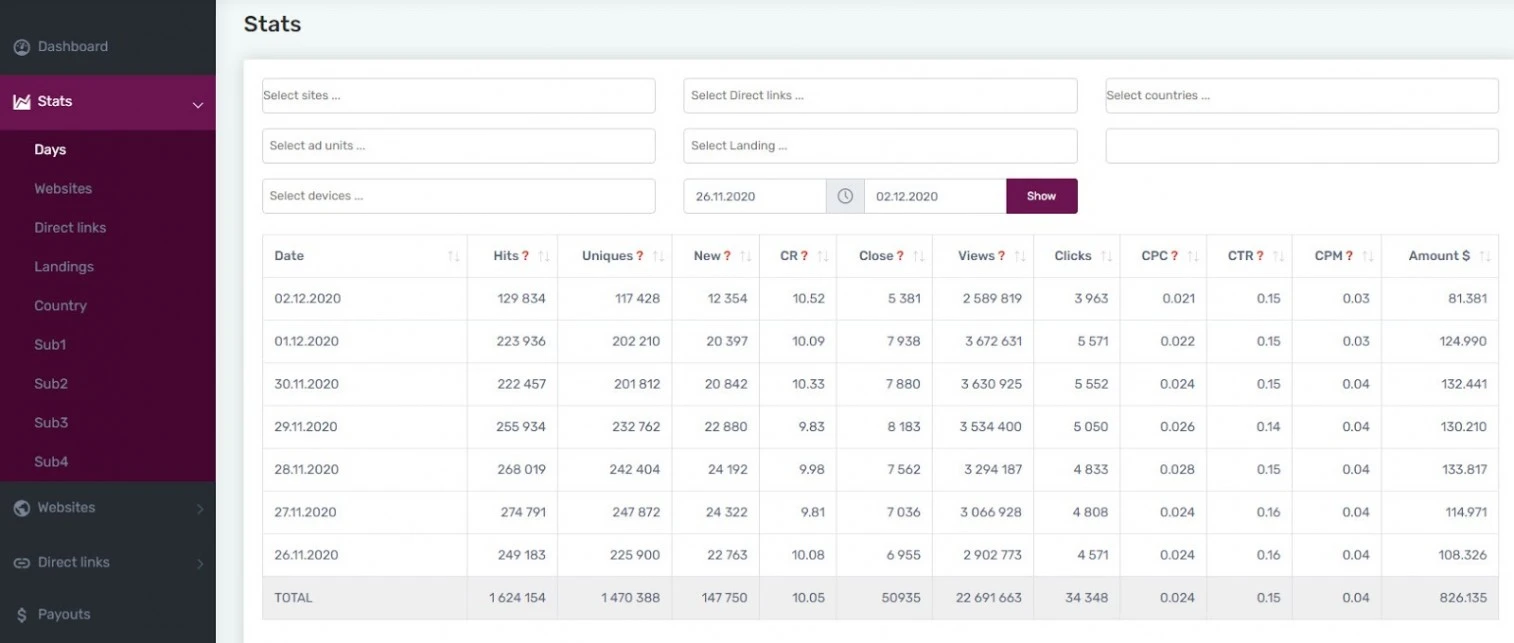The image size is (1514, 643).
Task: Click the start date field 26.11.2020
Action: point(755,196)
